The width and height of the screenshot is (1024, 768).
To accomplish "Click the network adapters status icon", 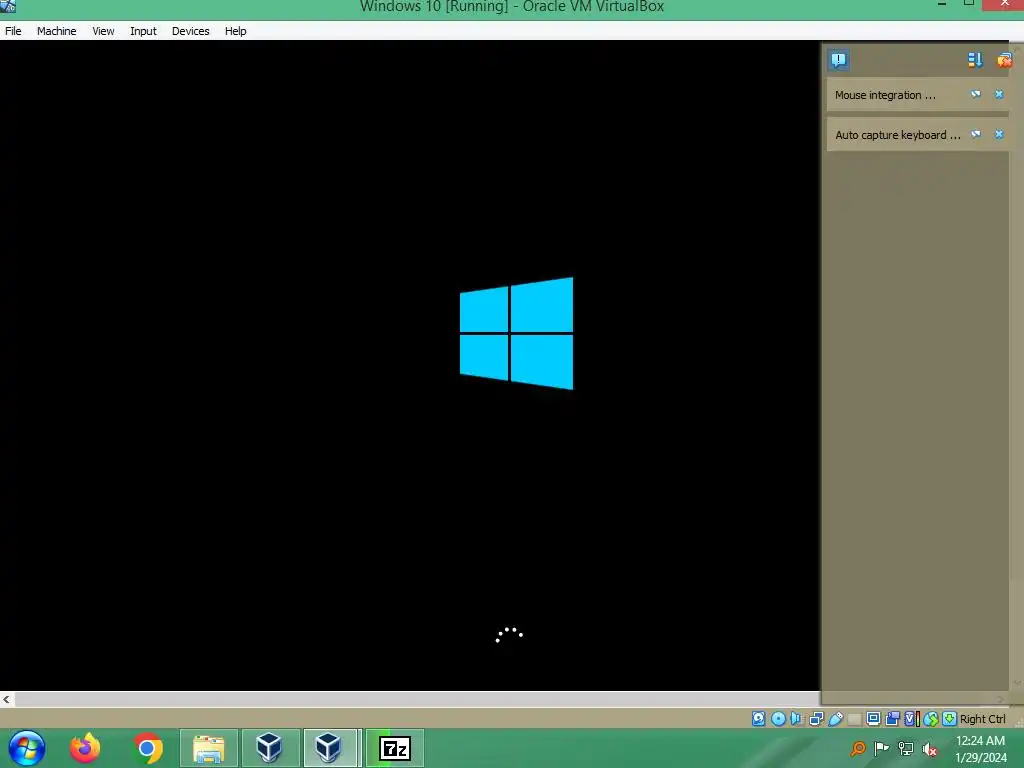I will pos(816,718).
